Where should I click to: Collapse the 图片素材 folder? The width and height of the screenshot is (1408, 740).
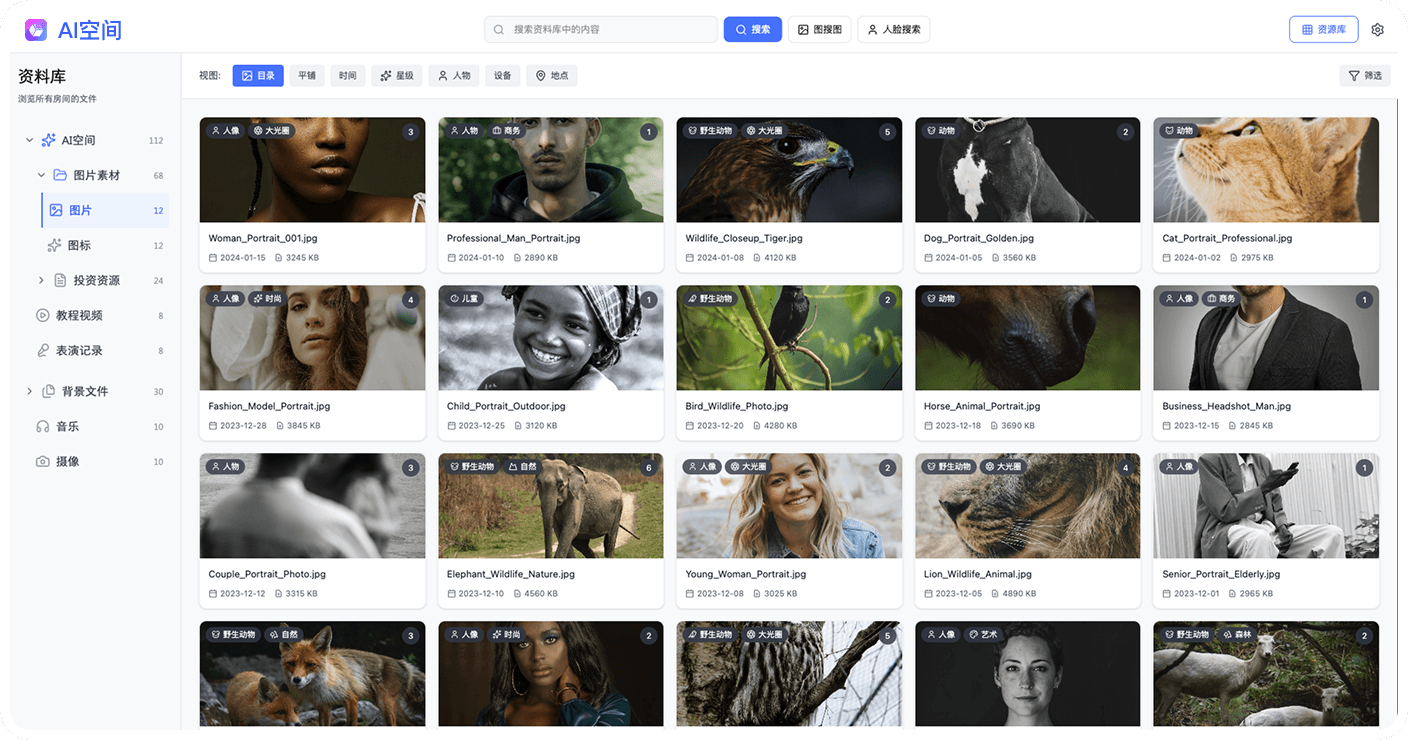(41, 176)
